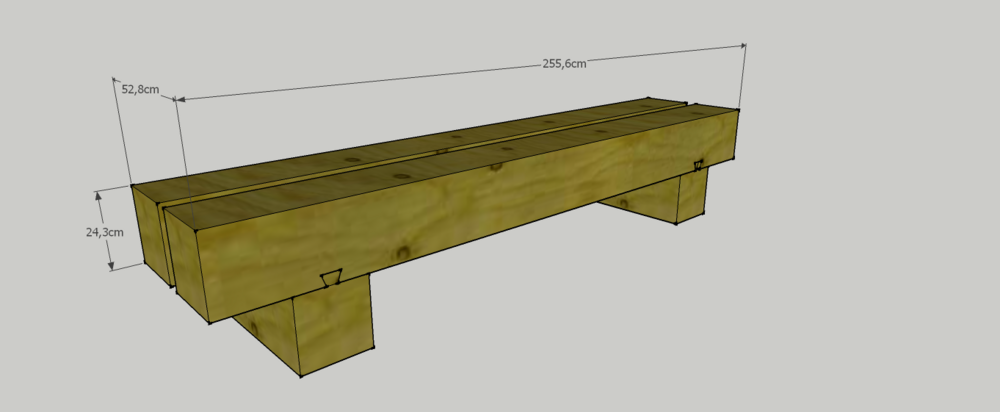Click right arrowhead of the 255,6cm dimension
The height and width of the screenshot is (412, 1000).
[741, 46]
